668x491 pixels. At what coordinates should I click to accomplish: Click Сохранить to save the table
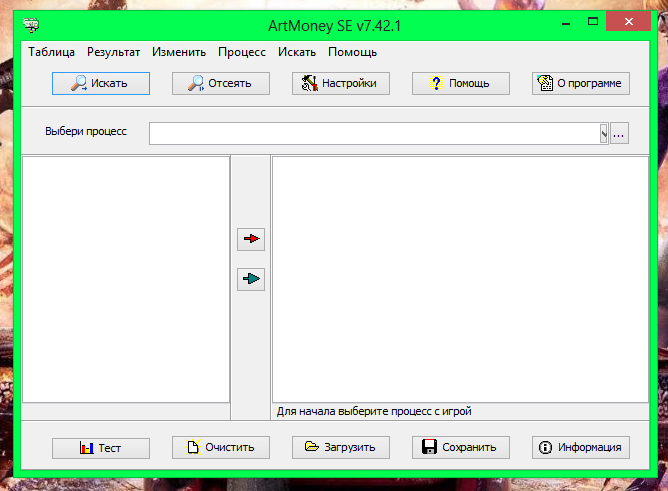point(461,447)
